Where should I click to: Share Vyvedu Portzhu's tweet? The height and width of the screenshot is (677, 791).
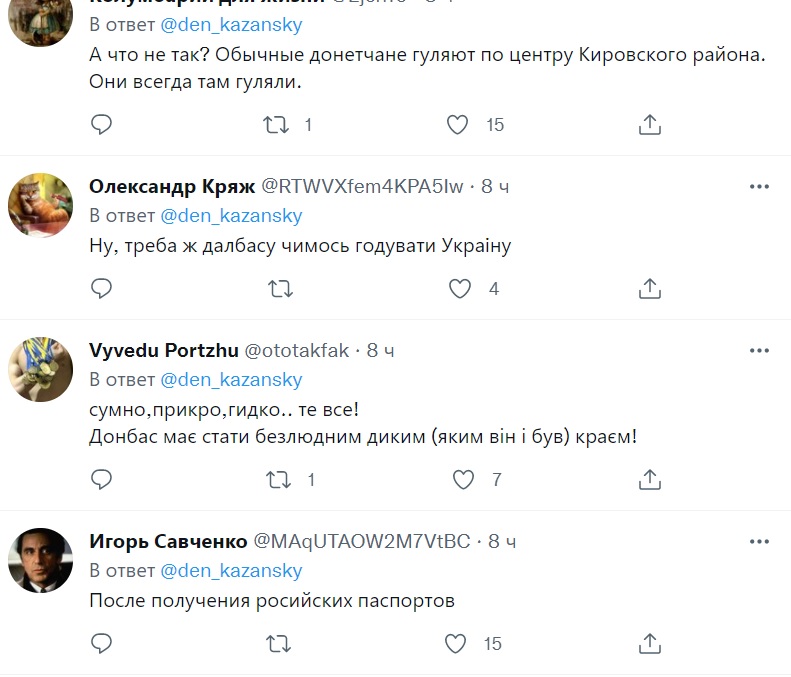649,480
